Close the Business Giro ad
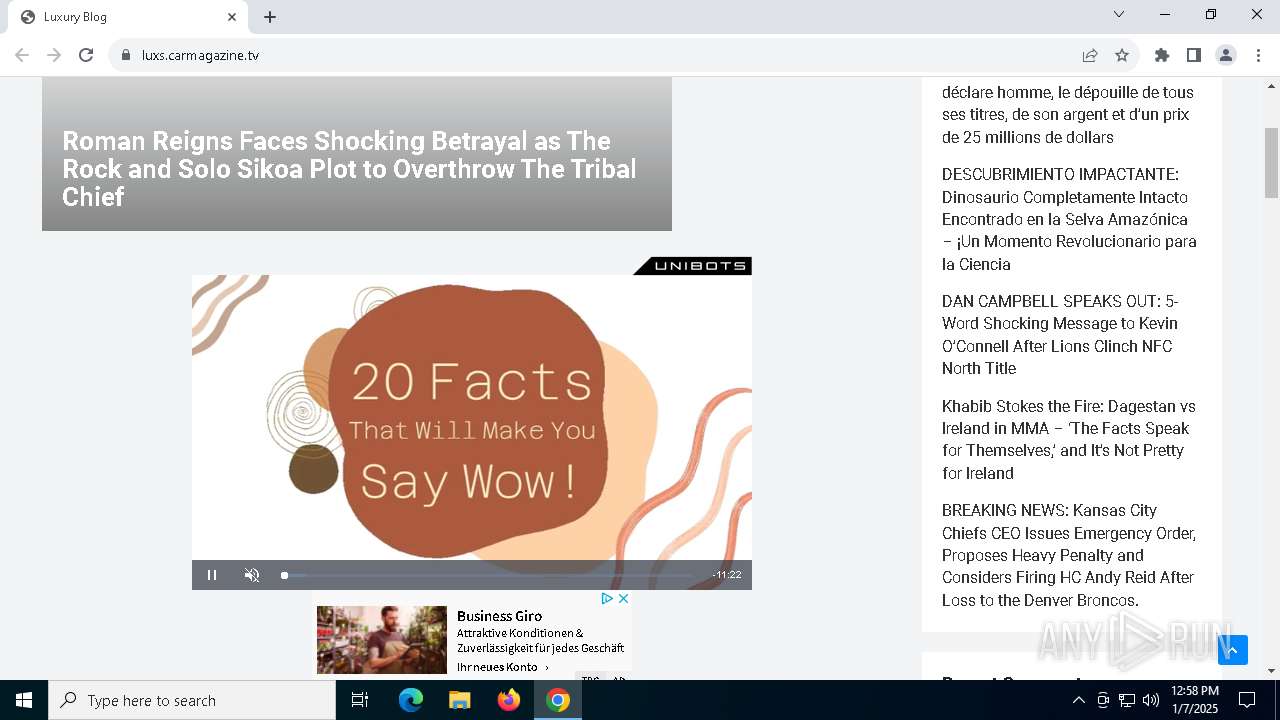Image resolution: width=1280 pixels, height=720 pixels. coord(623,598)
